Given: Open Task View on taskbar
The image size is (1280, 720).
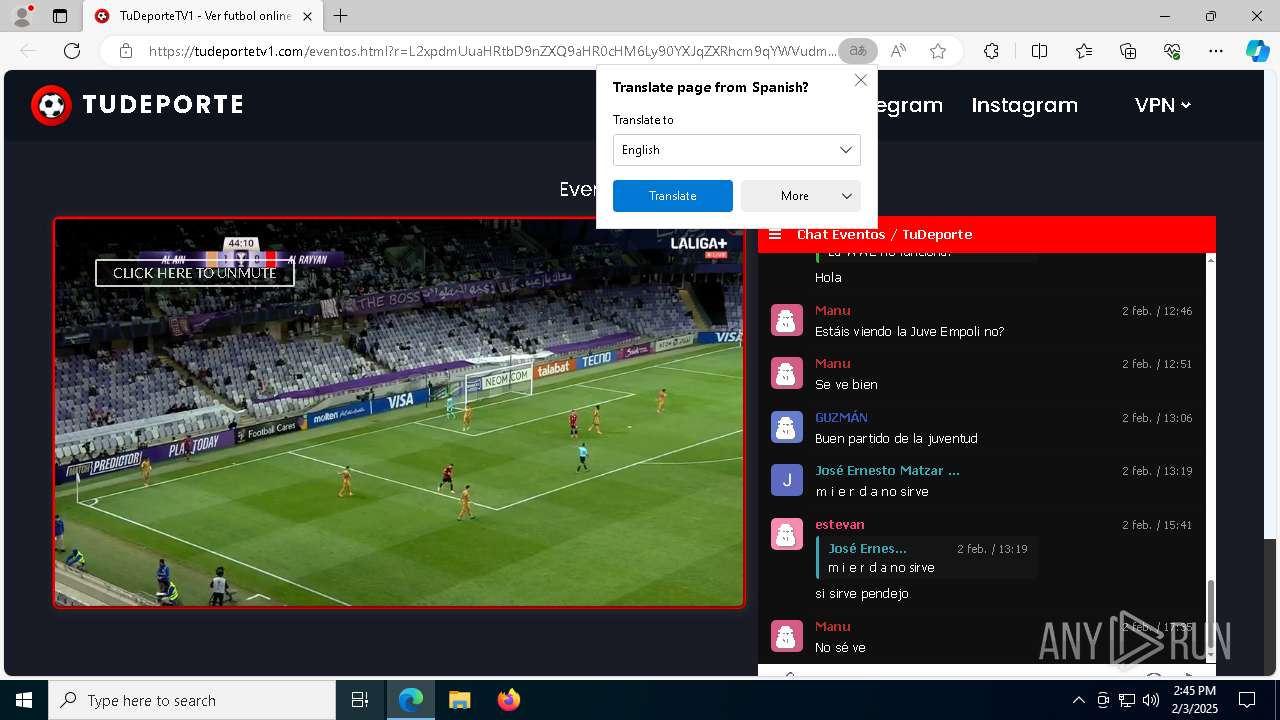Looking at the screenshot, I should [x=360, y=700].
